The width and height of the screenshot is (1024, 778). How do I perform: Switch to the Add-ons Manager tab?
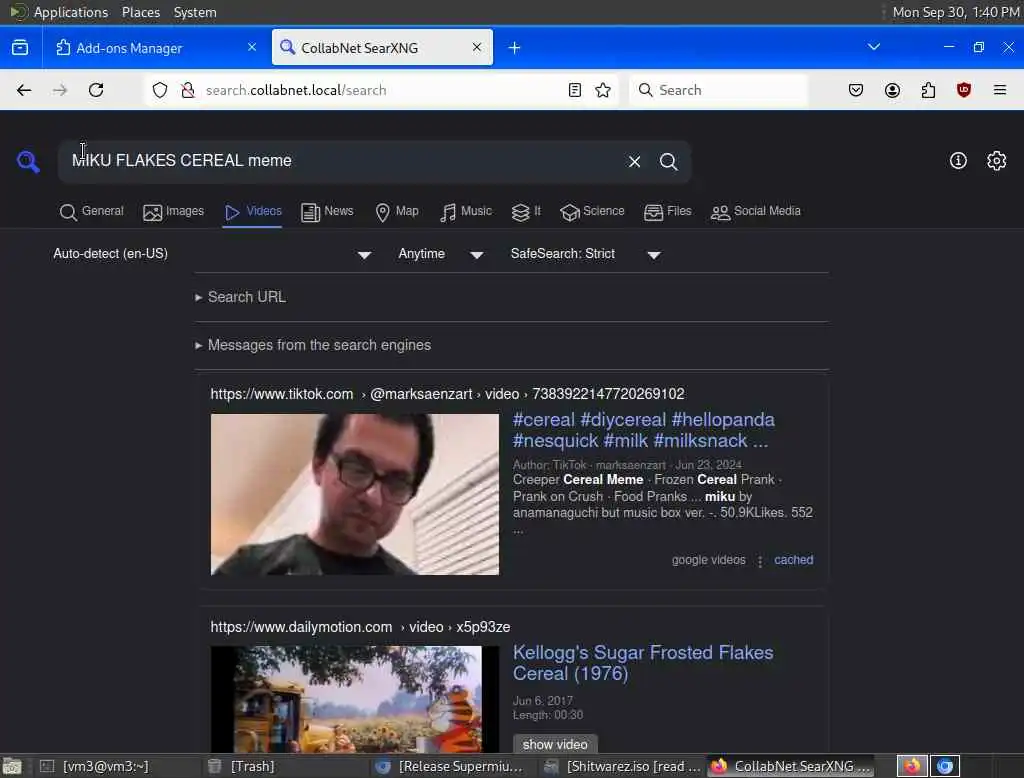pyautogui.click(x=156, y=48)
